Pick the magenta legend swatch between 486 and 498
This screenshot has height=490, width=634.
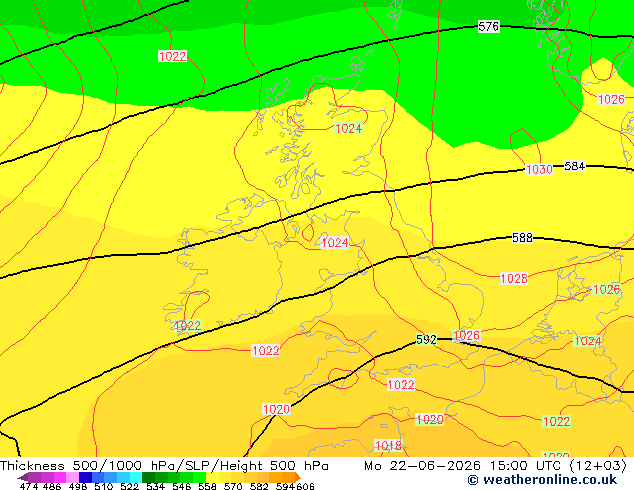click(x=60, y=477)
